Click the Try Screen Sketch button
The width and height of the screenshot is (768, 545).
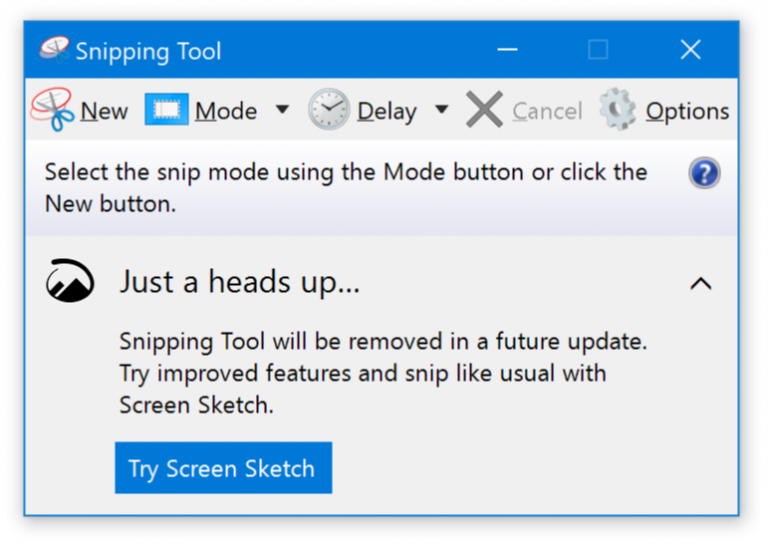[222, 468]
